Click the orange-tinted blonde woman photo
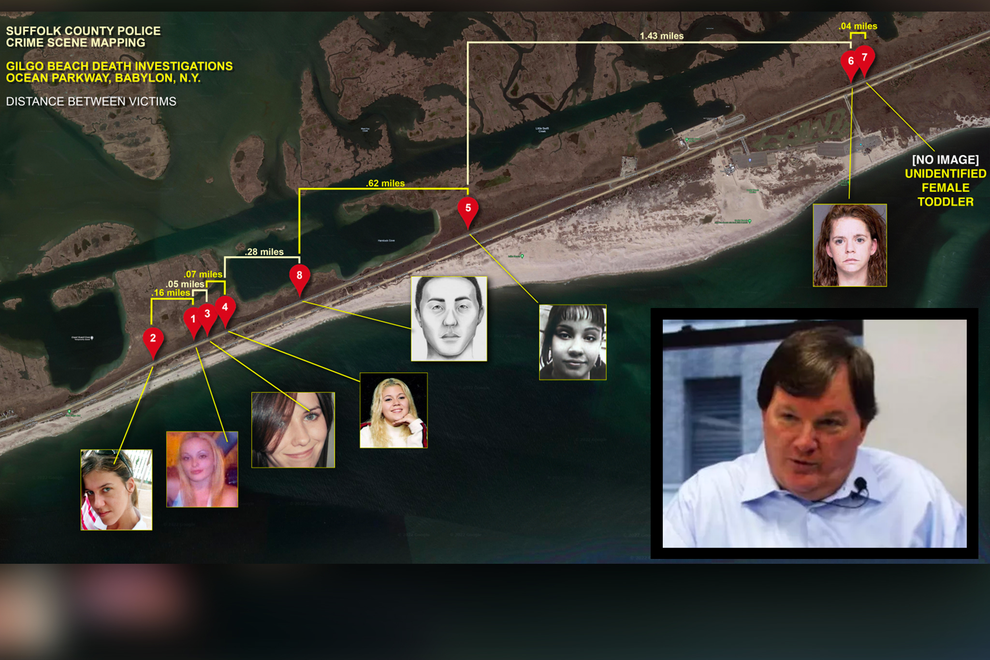 point(202,469)
